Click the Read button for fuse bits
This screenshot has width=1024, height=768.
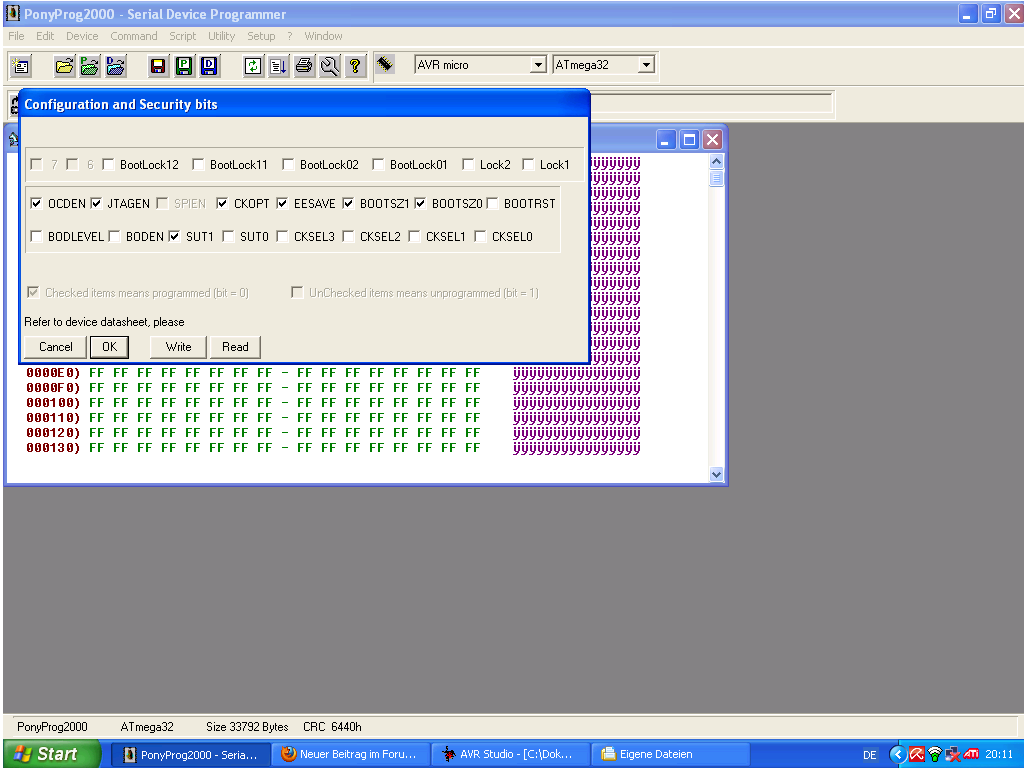click(x=235, y=347)
